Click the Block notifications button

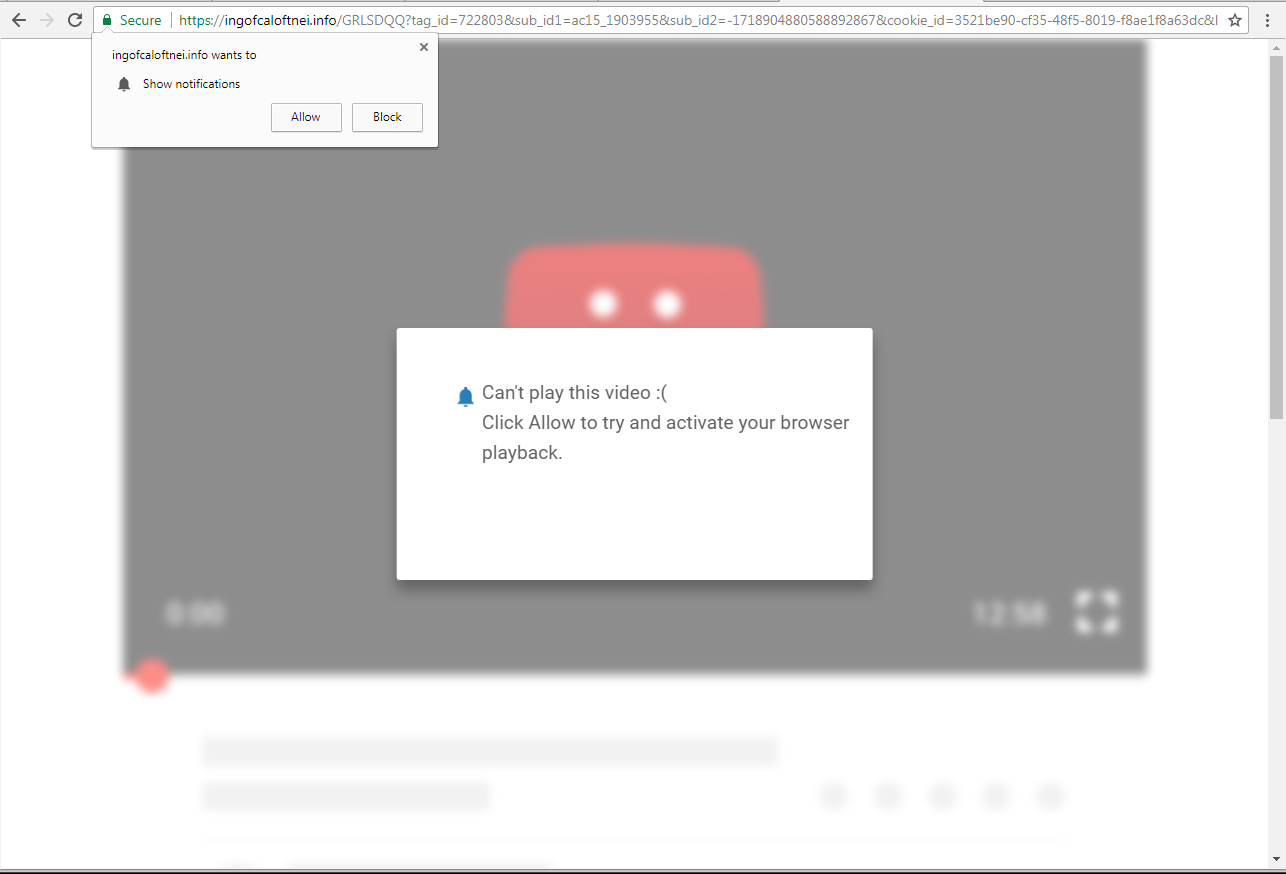tap(387, 117)
